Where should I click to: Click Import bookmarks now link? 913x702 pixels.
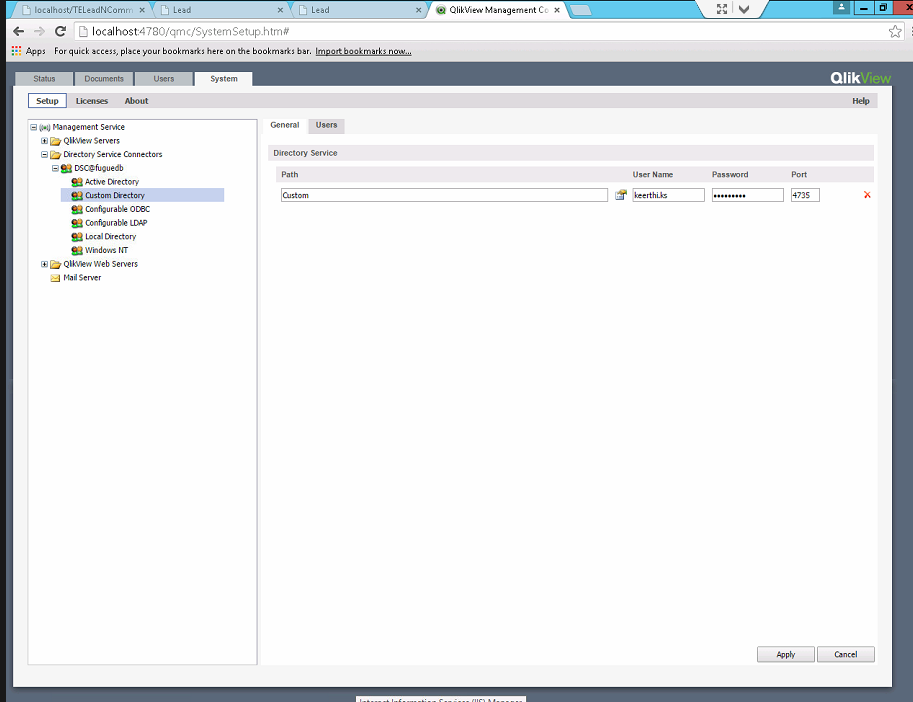tap(363, 51)
